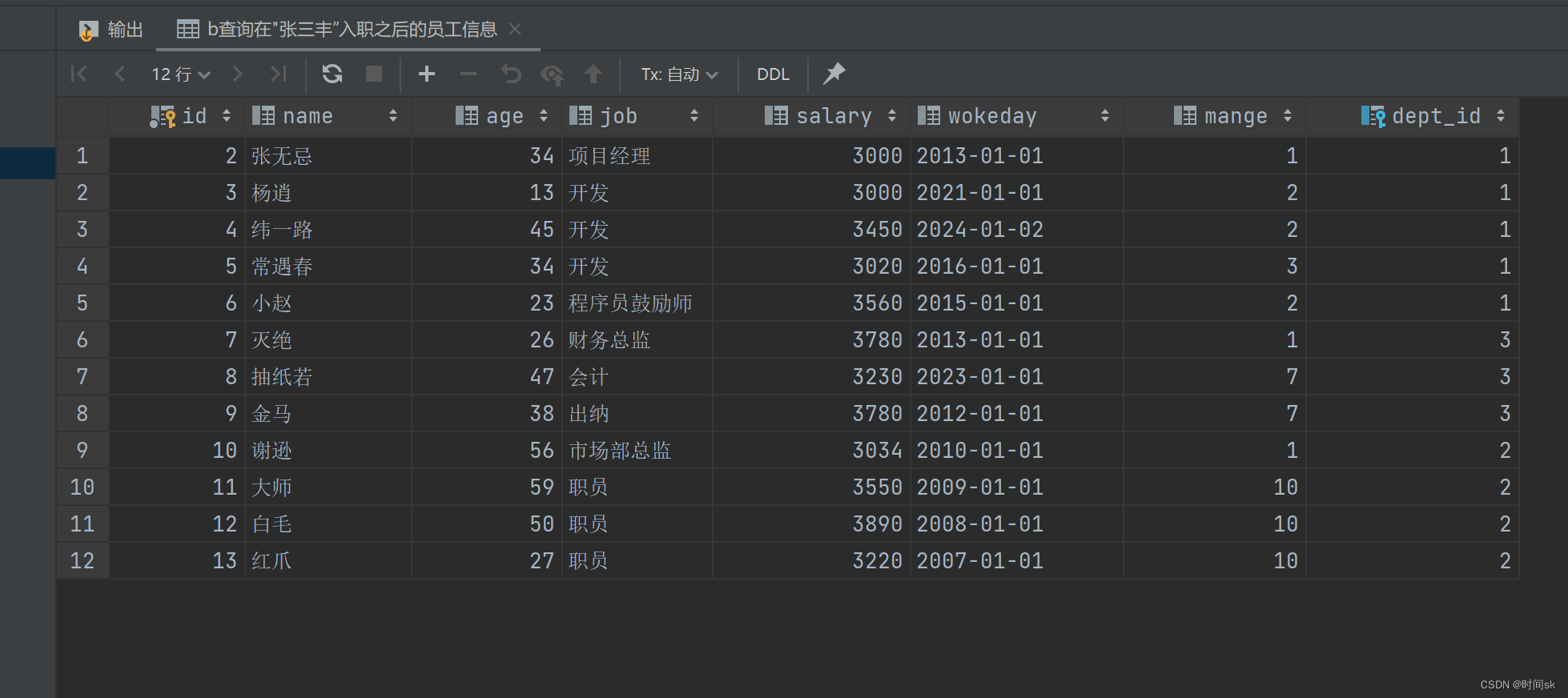This screenshot has height=698, width=1568.
Task: Sort by the name column header
Action: click(328, 116)
